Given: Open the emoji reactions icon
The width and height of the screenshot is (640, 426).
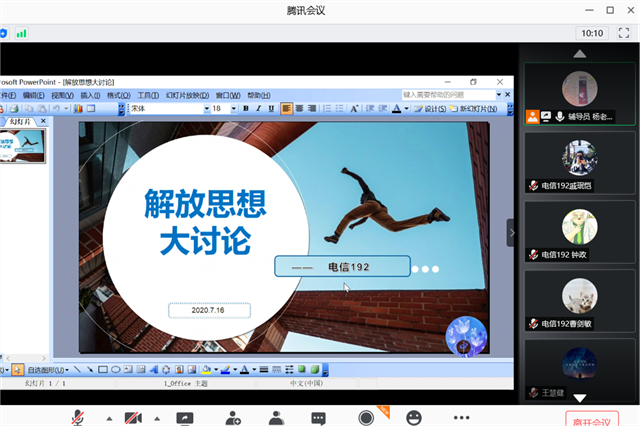Looking at the screenshot, I should coord(413,417).
